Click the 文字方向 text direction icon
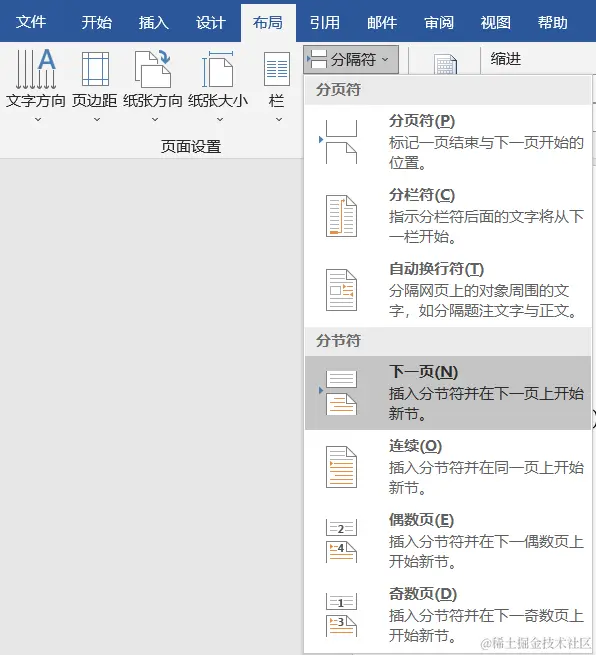Viewport: 596px width, 655px height. pos(36,69)
